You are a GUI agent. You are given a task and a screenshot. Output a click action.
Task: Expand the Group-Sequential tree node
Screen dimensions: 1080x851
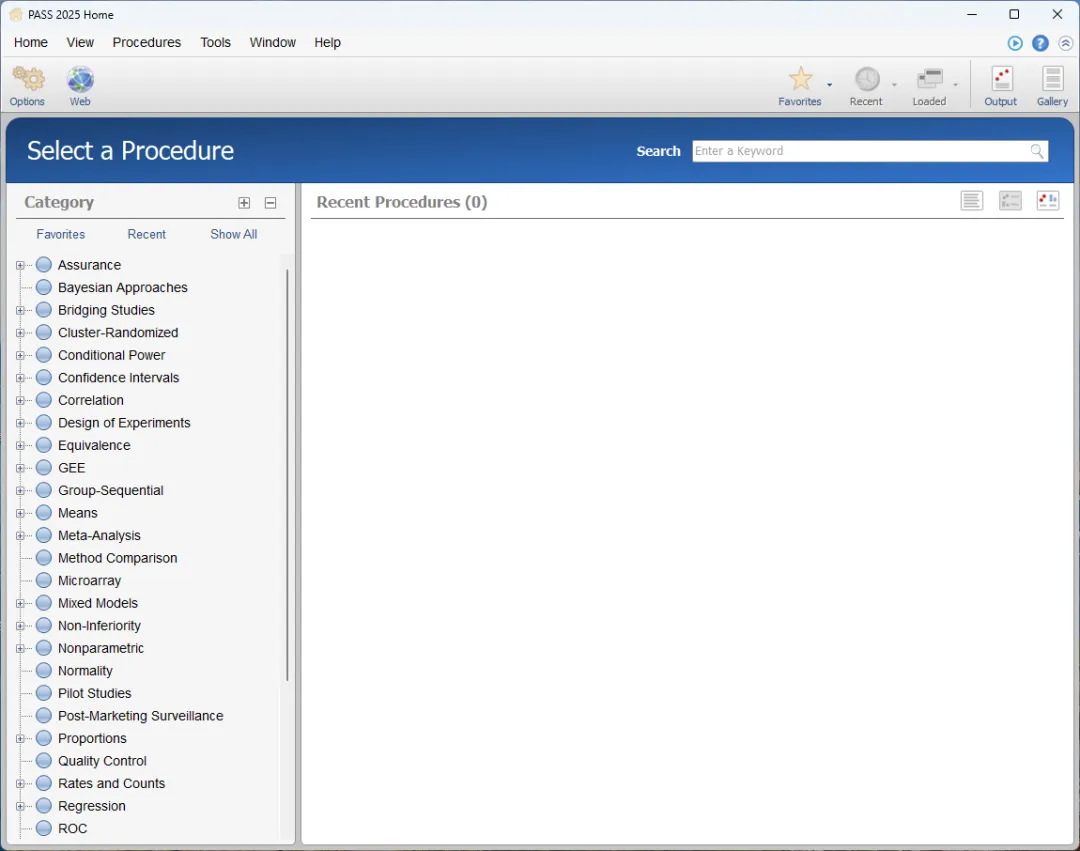coord(20,490)
